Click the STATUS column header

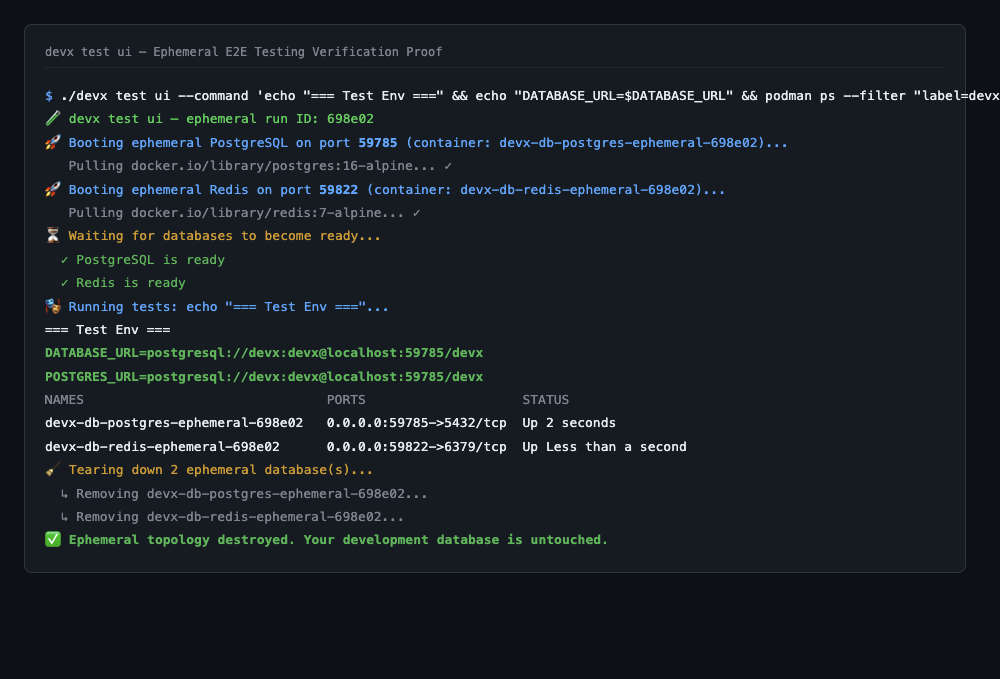pyautogui.click(x=546, y=400)
